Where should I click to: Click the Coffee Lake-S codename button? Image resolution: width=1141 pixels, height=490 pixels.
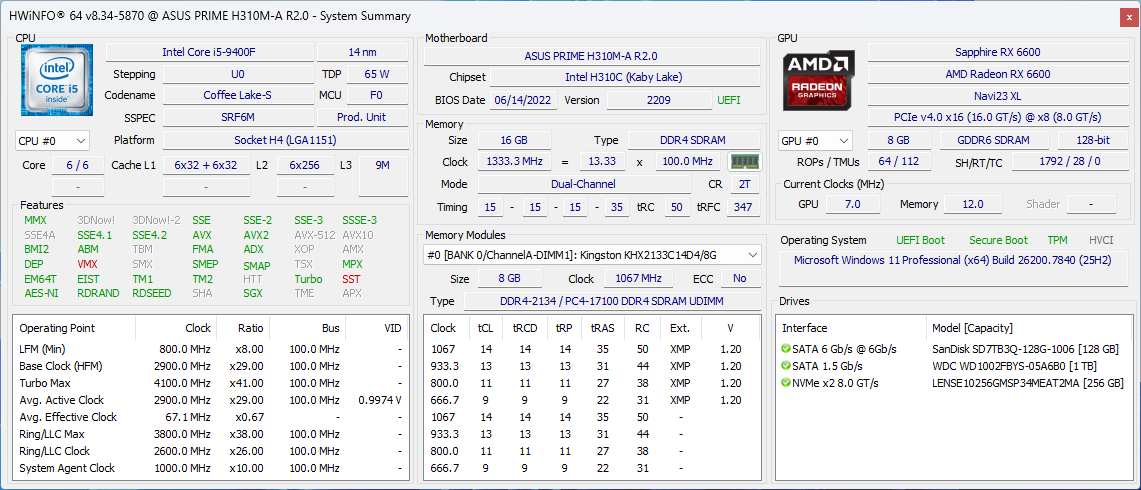(237, 96)
